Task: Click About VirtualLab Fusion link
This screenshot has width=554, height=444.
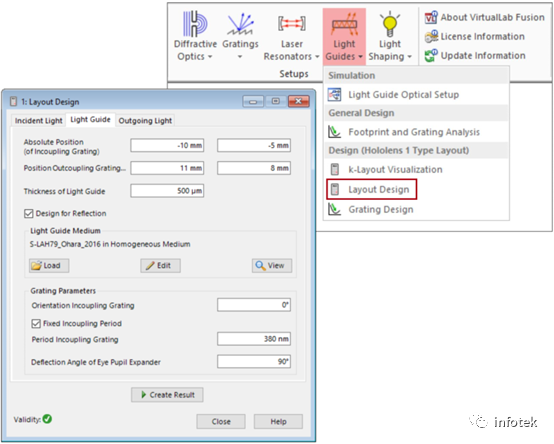Action: point(492,17)
